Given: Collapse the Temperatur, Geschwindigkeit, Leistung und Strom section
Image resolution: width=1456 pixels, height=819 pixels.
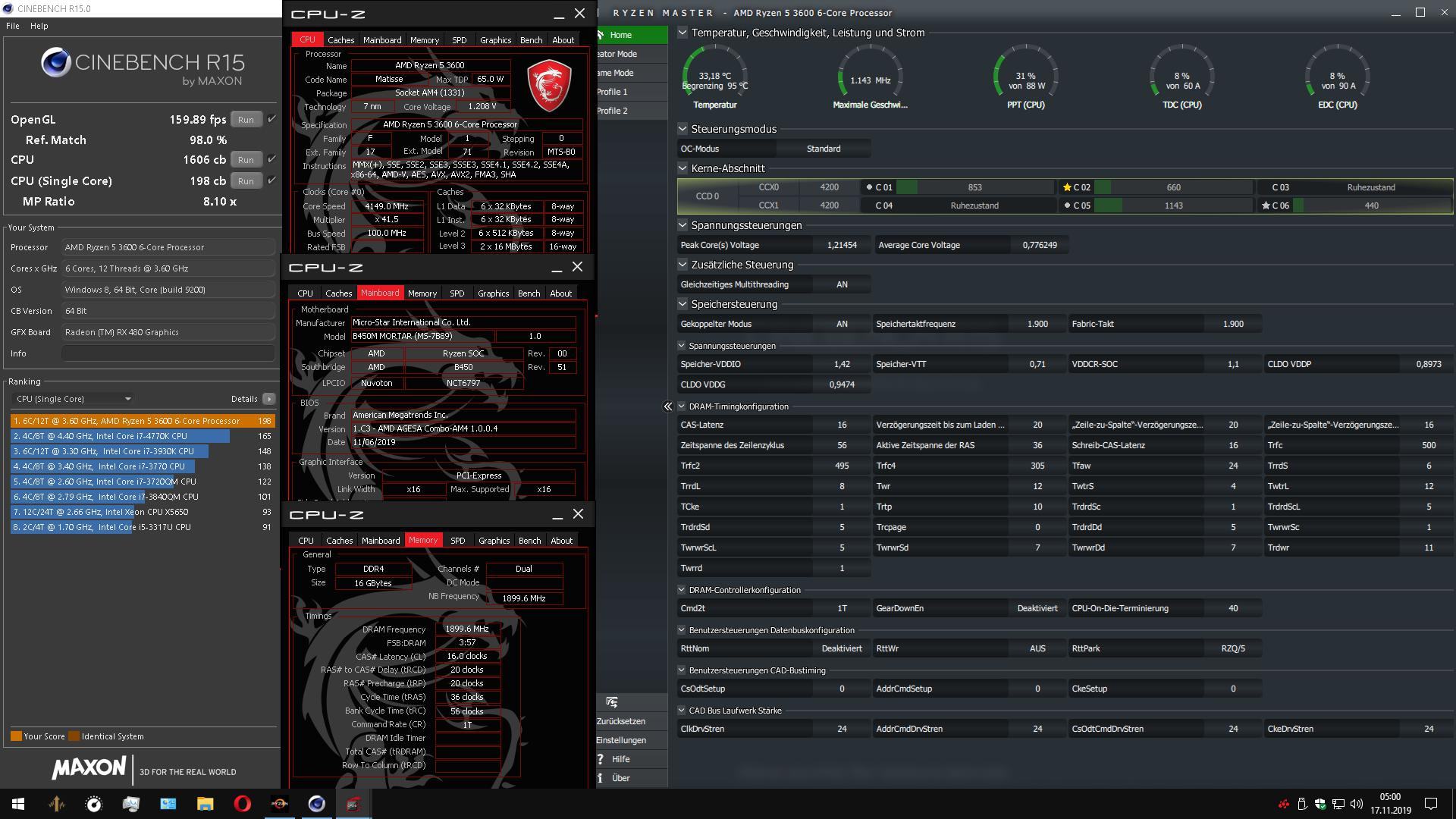Looking at the screenshot, I should point(682,33).
